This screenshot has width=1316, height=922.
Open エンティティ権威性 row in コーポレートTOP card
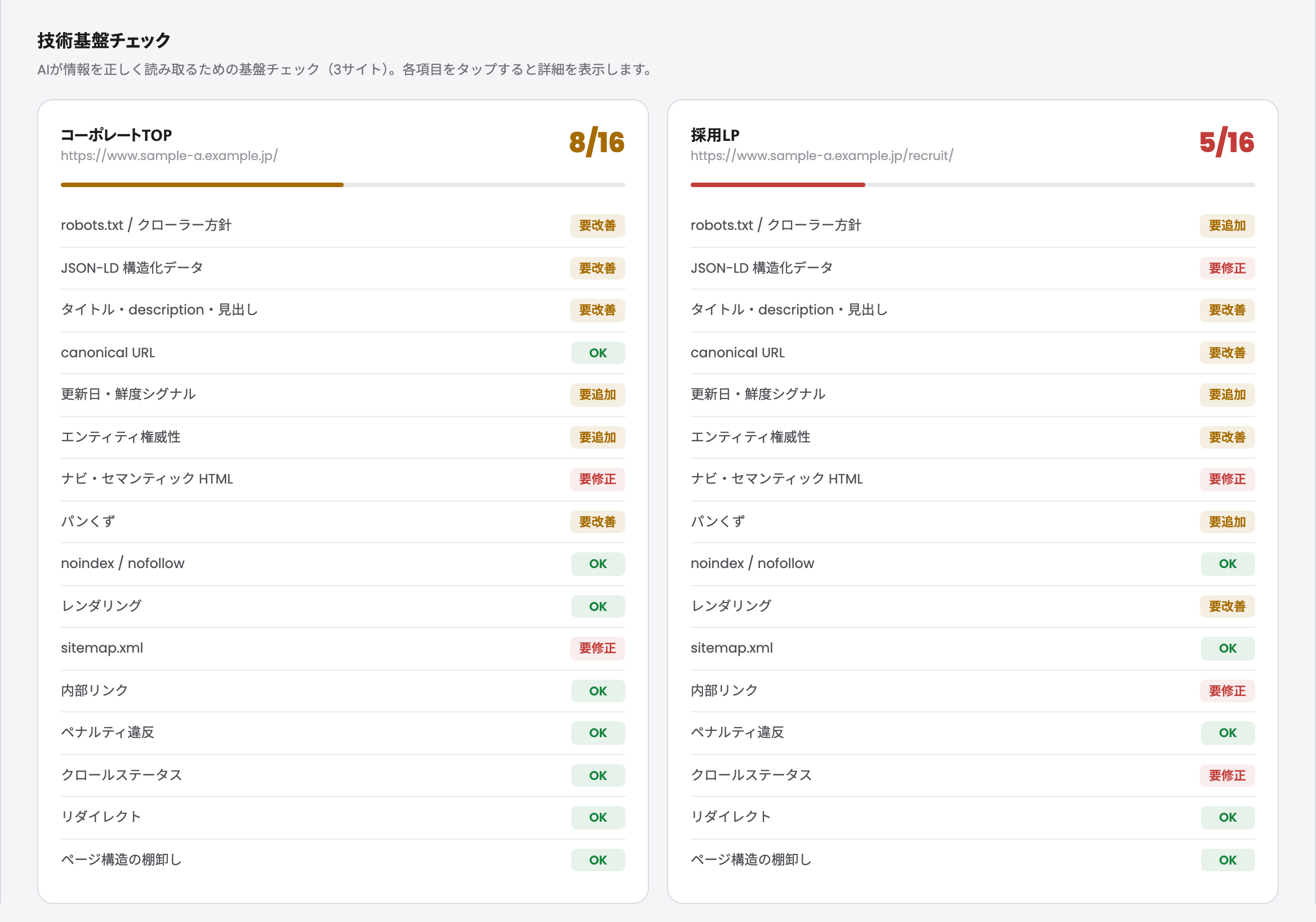(343, 437)
